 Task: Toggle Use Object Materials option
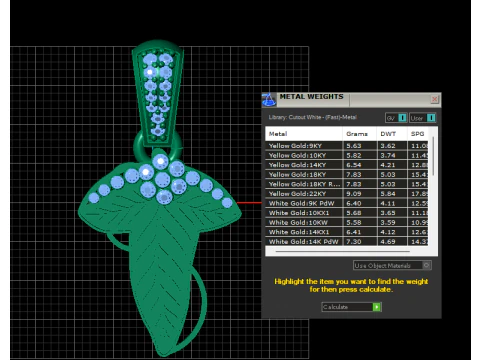coord(392,265)
